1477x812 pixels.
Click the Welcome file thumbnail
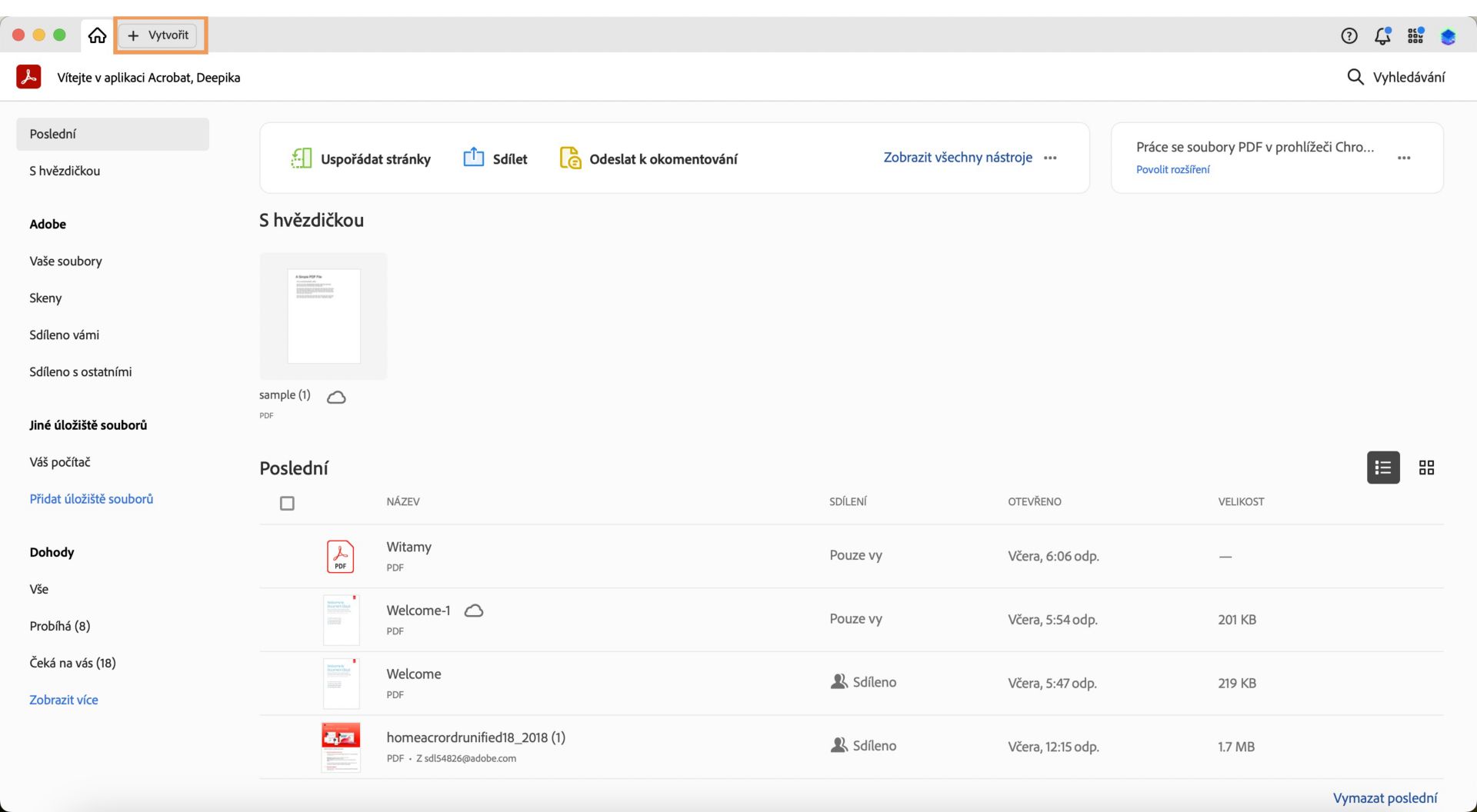(x=341, y=684)
